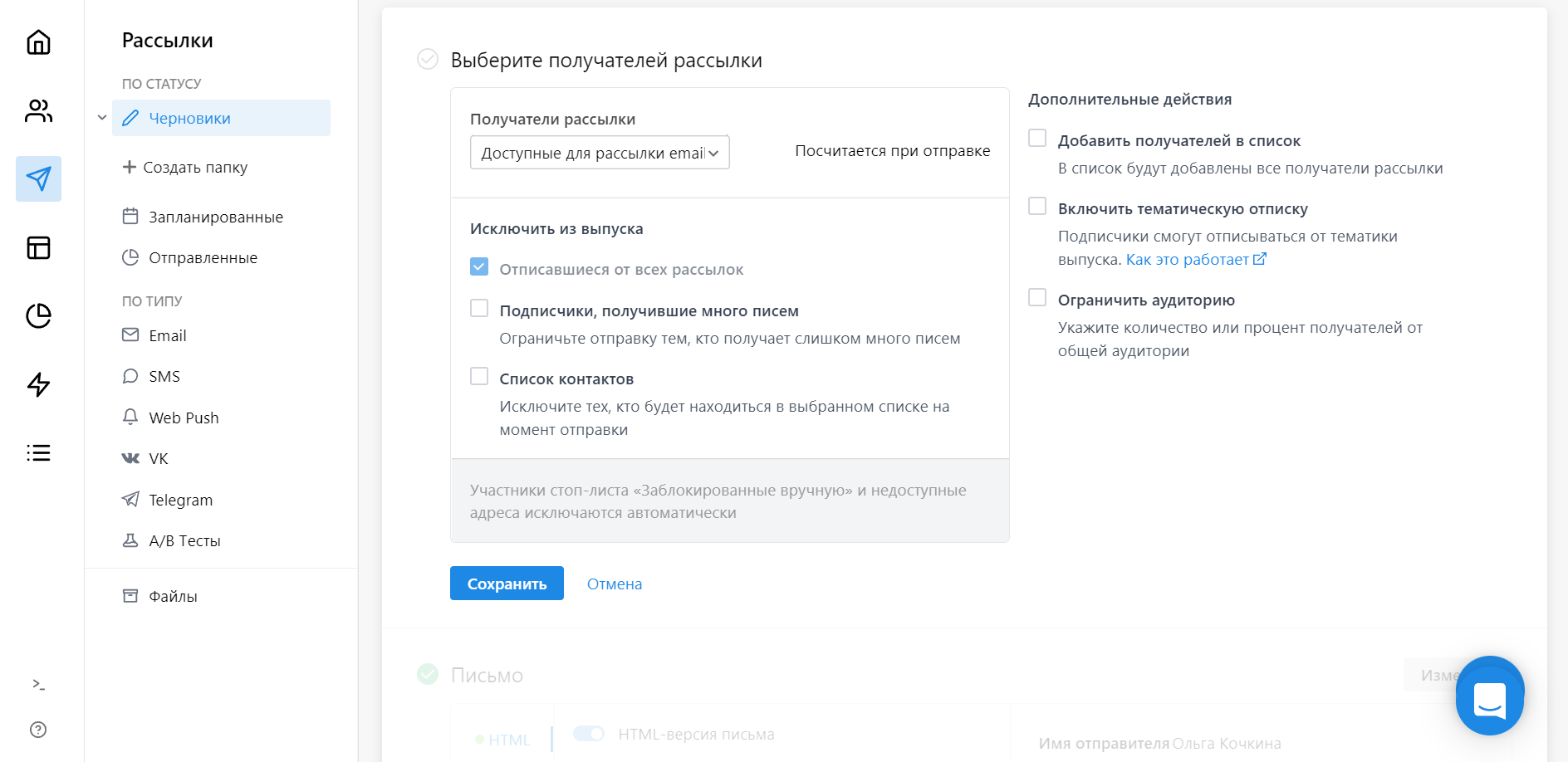Click the Посчитается при отправке text
The image size is (1568, 762).
[892, 150]
